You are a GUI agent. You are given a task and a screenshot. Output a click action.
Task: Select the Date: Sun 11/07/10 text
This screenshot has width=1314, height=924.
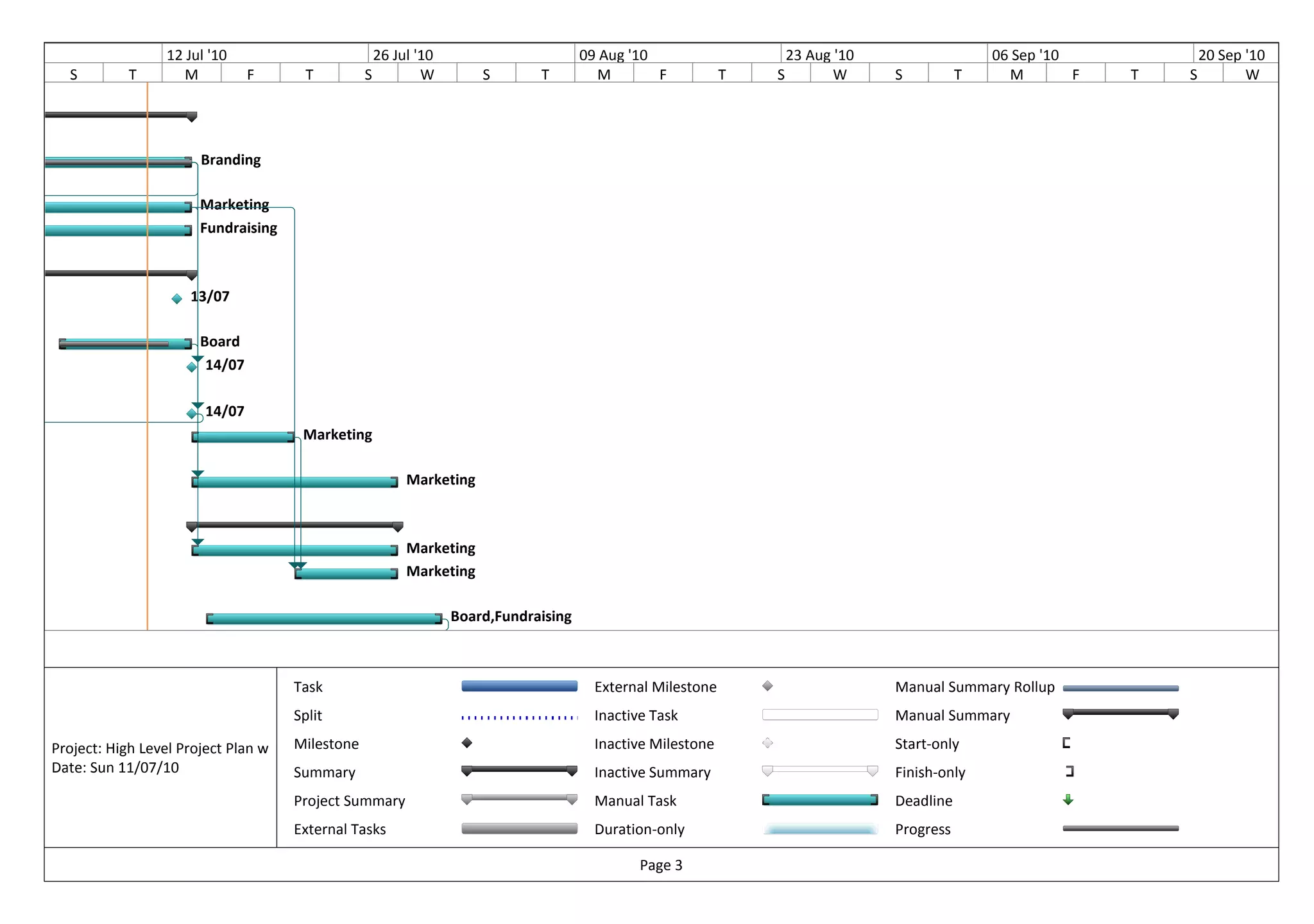pyautogui.click(x=115, y=767)
